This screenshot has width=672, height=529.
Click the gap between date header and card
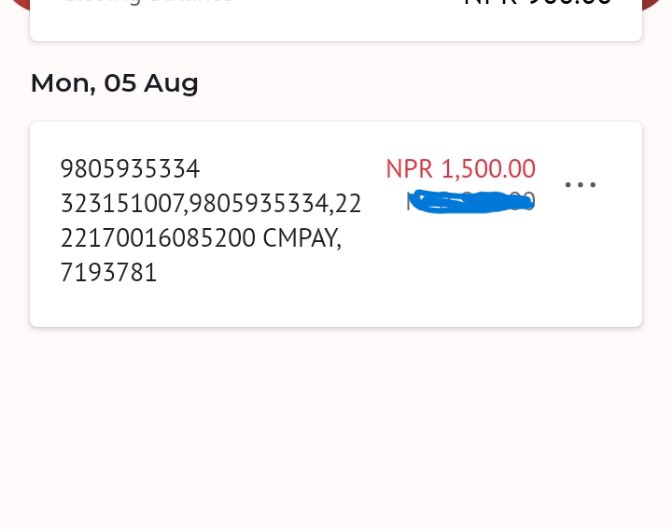[x=336, y=109]
